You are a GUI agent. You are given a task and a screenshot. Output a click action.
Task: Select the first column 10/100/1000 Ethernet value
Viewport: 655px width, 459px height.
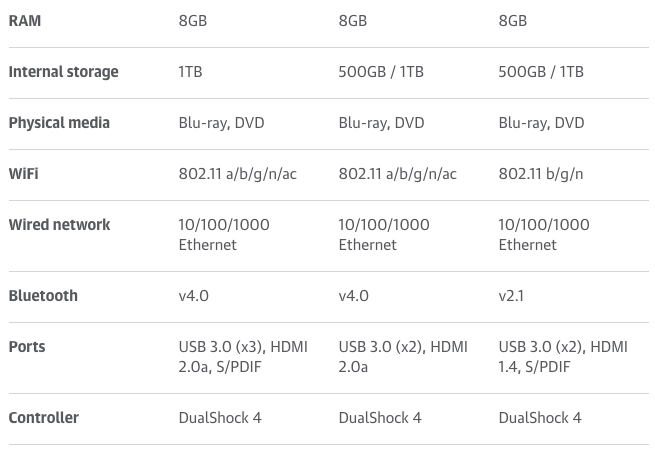[224, 235]
